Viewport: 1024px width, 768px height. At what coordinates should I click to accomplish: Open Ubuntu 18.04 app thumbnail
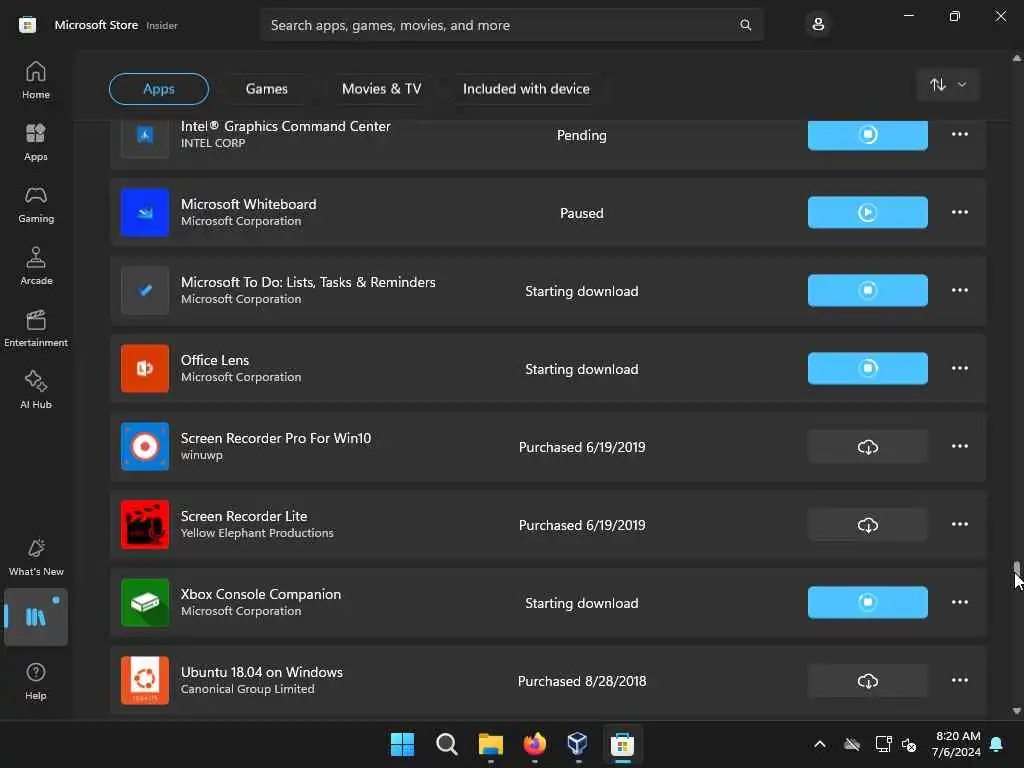click(x=145, y=680)
